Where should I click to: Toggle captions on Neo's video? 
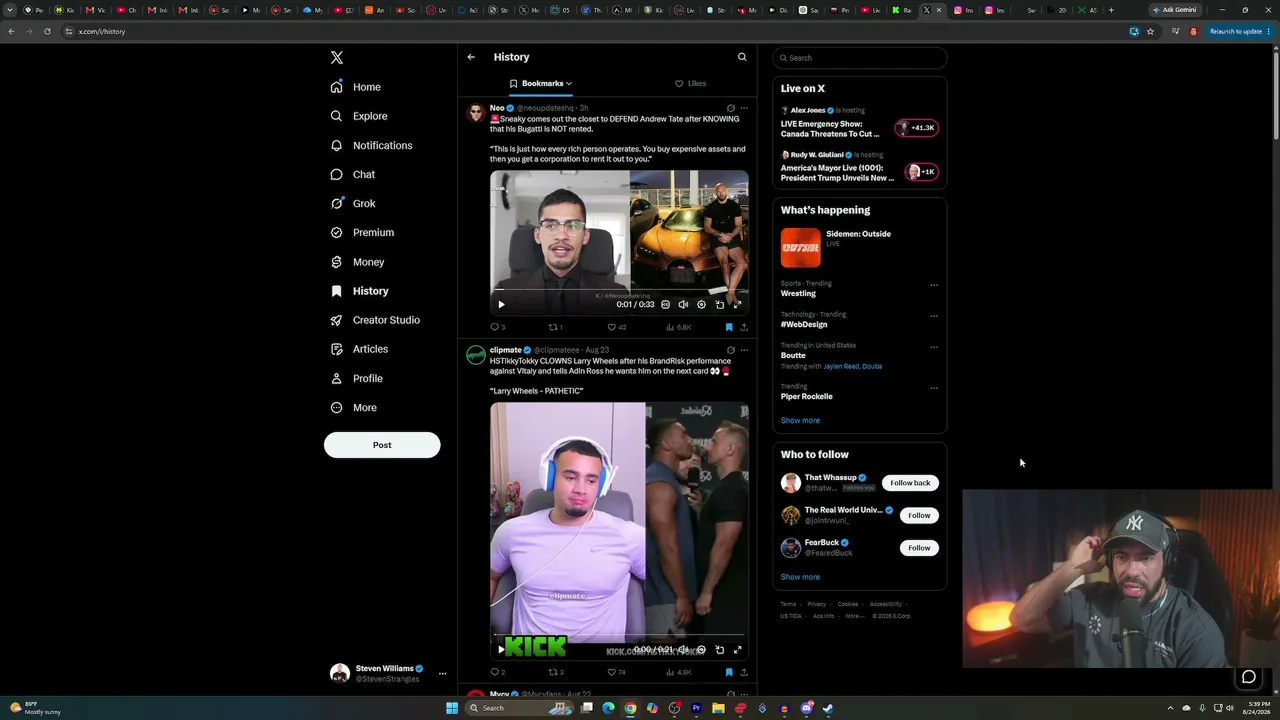point(665,304)
